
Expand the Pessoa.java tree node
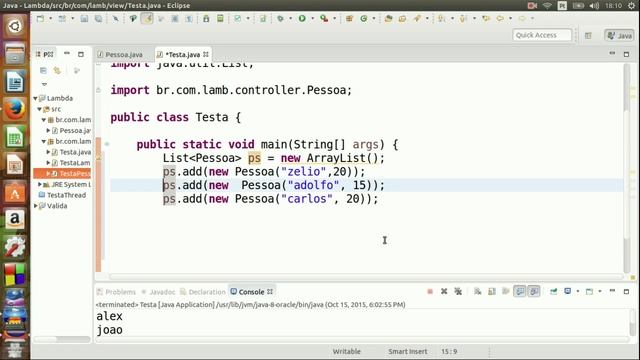click(48, 131)
